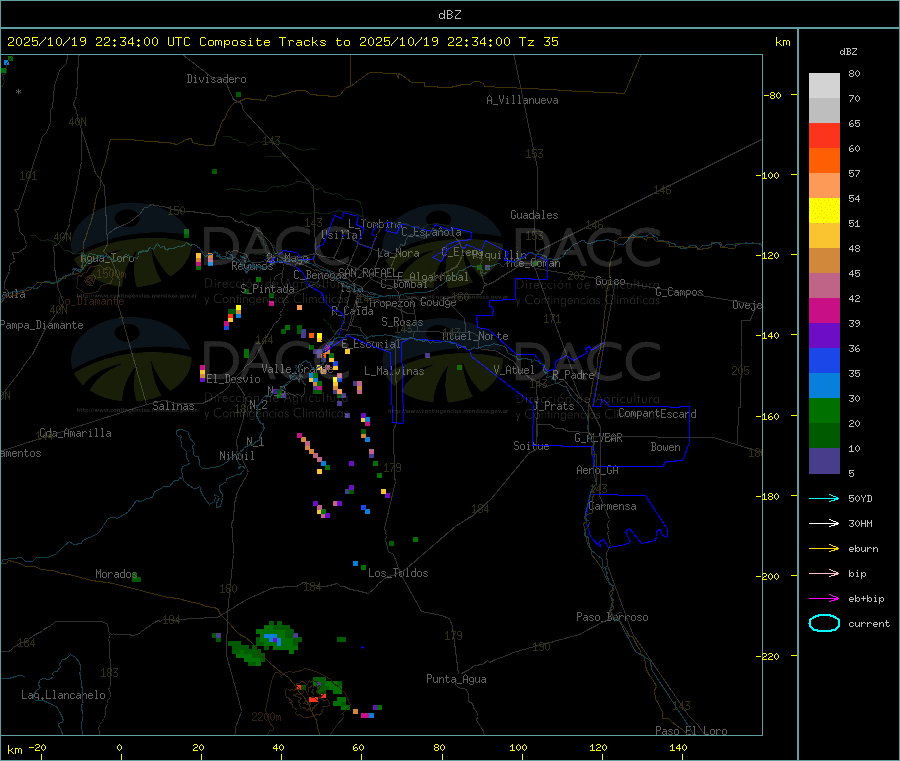Click the 30HM white arrow legend icon
The width and height of the screenshot is (900, 761).
[824, 523]
